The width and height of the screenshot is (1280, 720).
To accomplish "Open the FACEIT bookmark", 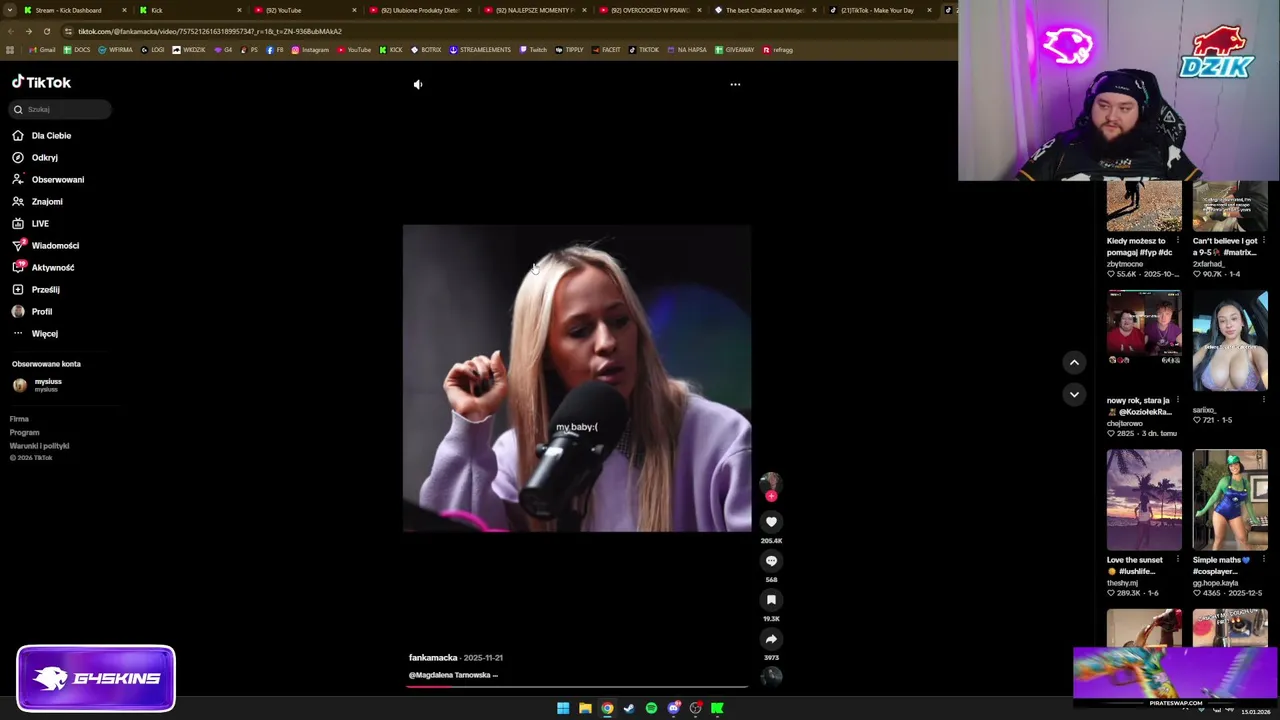I will tap(606, 50).
